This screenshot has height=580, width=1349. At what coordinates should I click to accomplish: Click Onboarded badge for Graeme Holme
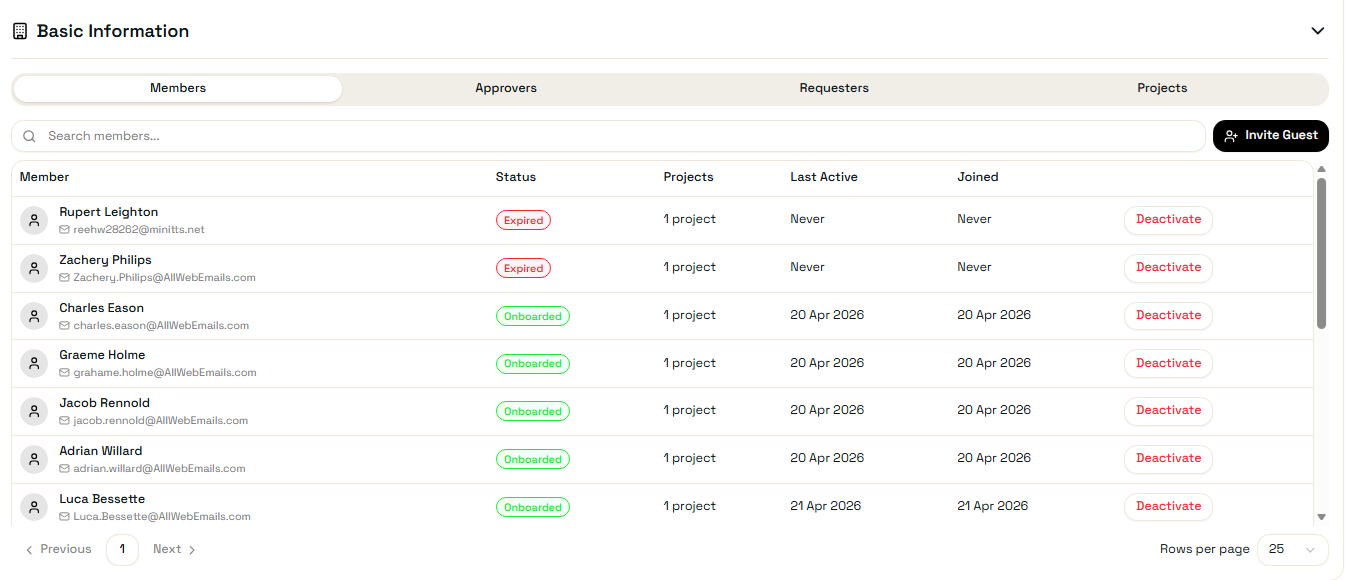click(x=533, y=364)
